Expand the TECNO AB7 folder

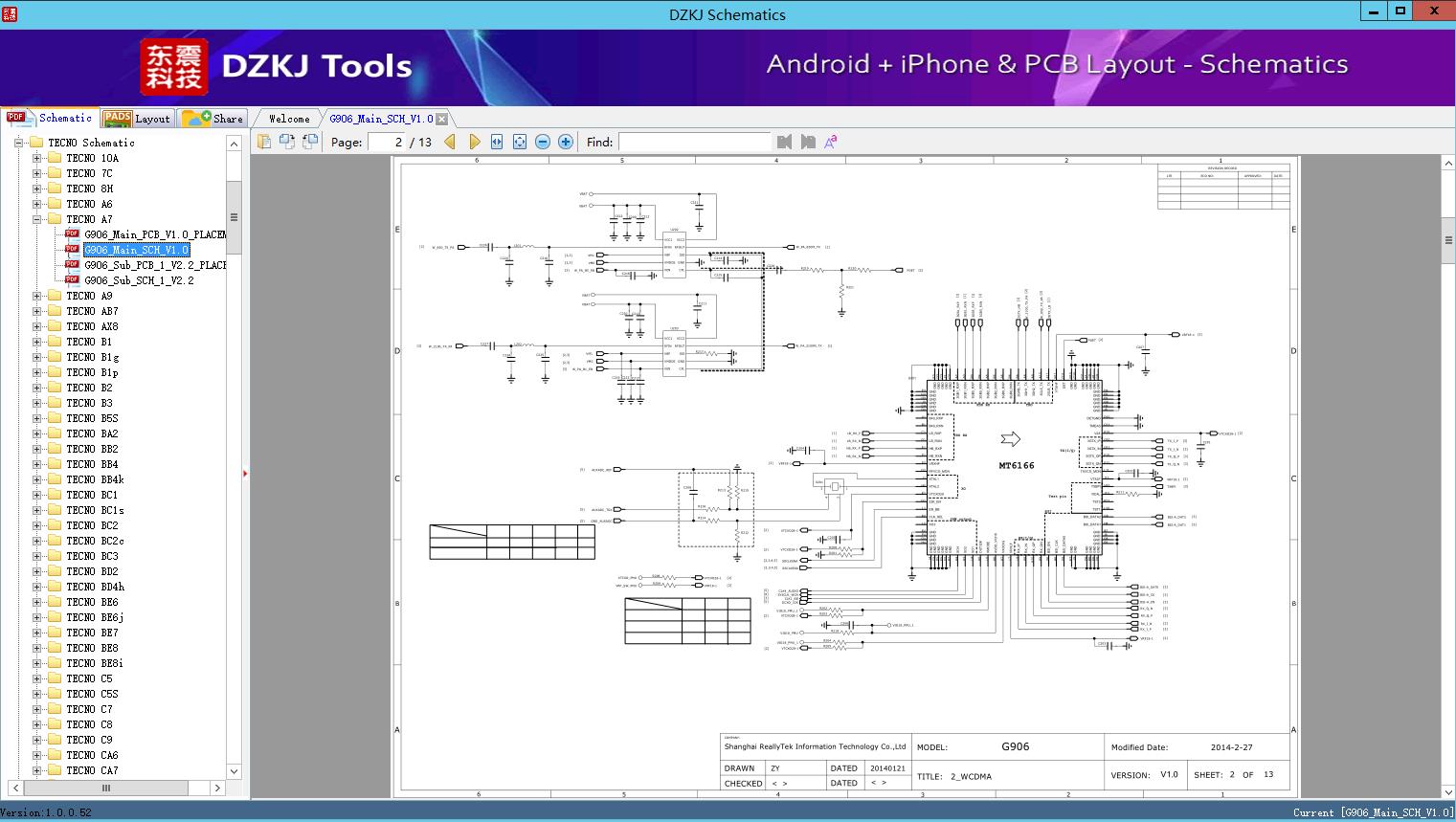pyautogui.click(x=36, y=311)
